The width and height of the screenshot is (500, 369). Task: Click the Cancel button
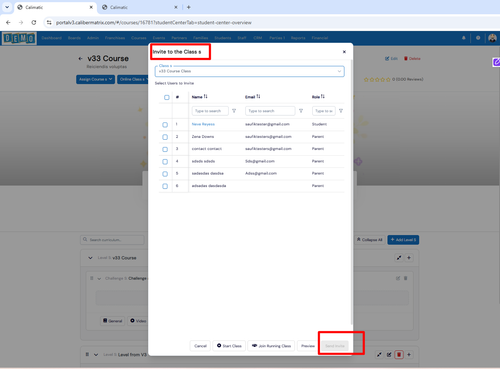coord(200,346)
